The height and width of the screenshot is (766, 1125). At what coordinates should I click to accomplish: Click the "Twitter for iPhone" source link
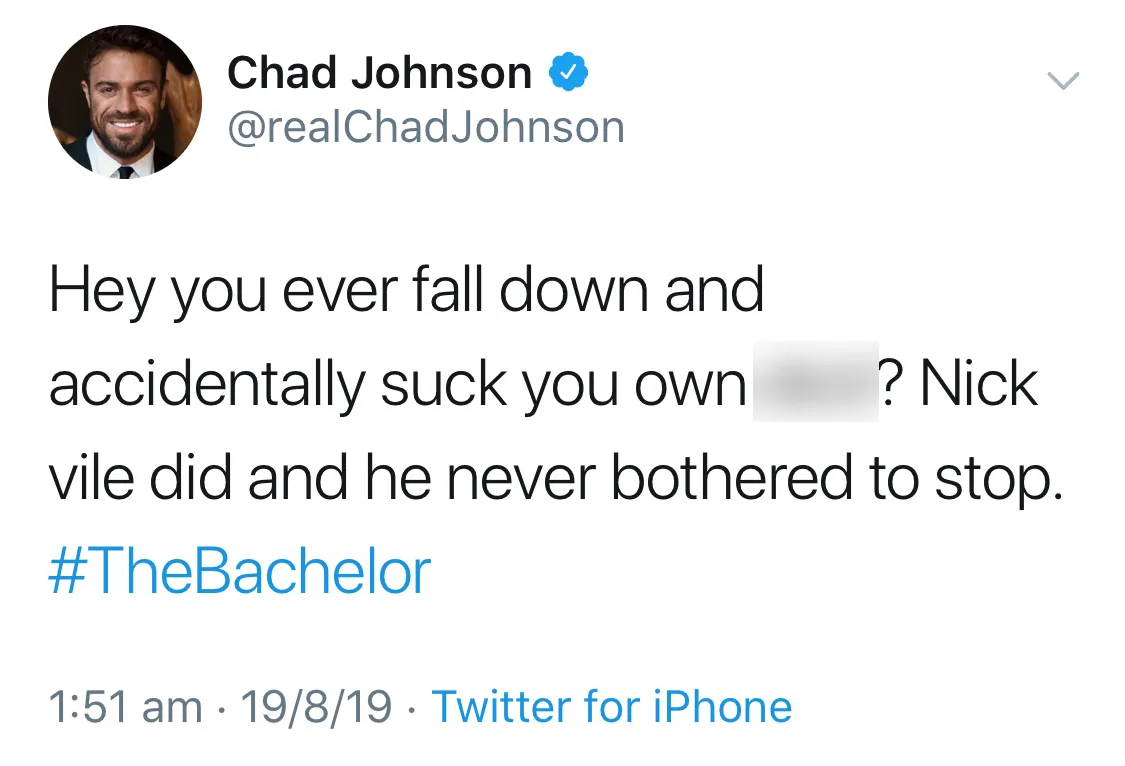click(611, 707)
